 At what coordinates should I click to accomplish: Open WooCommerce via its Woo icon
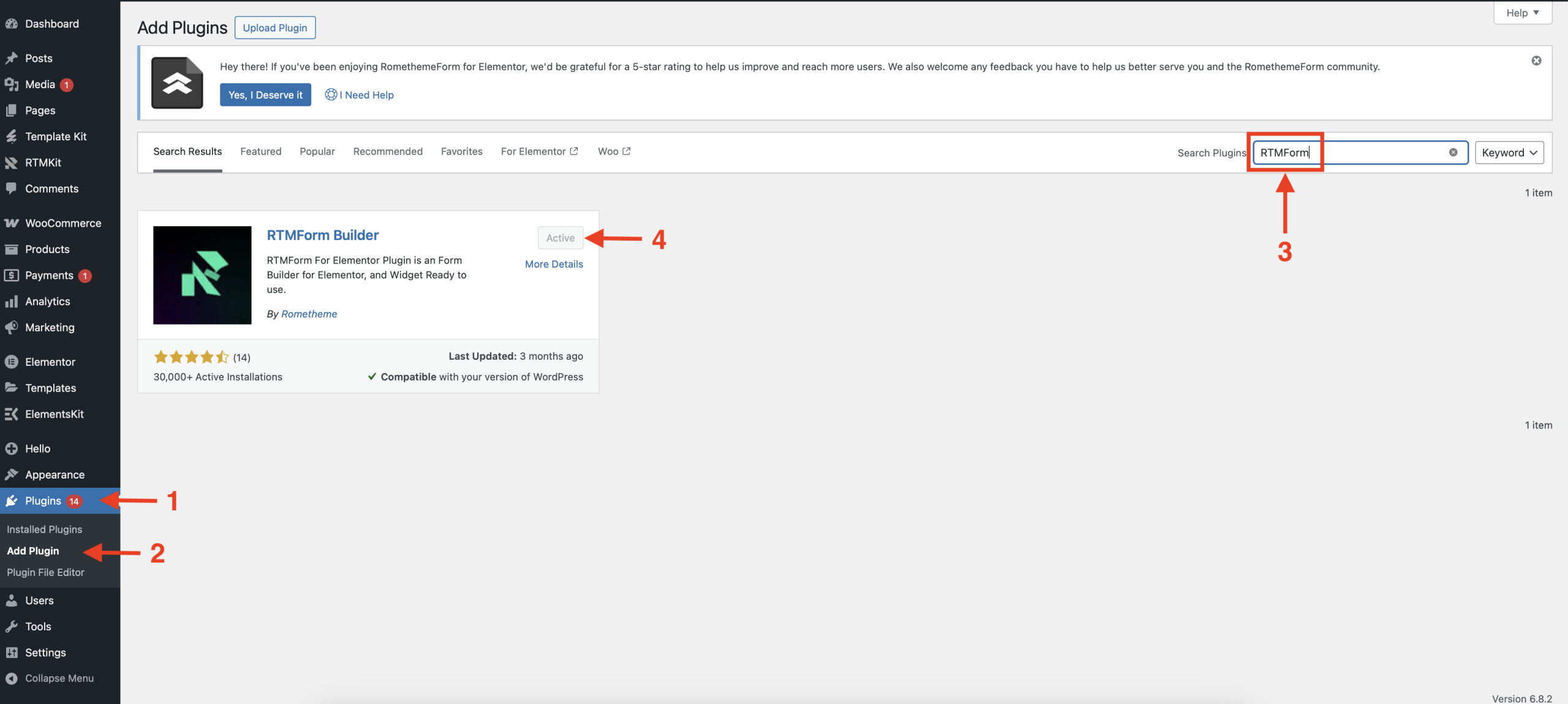11,223
